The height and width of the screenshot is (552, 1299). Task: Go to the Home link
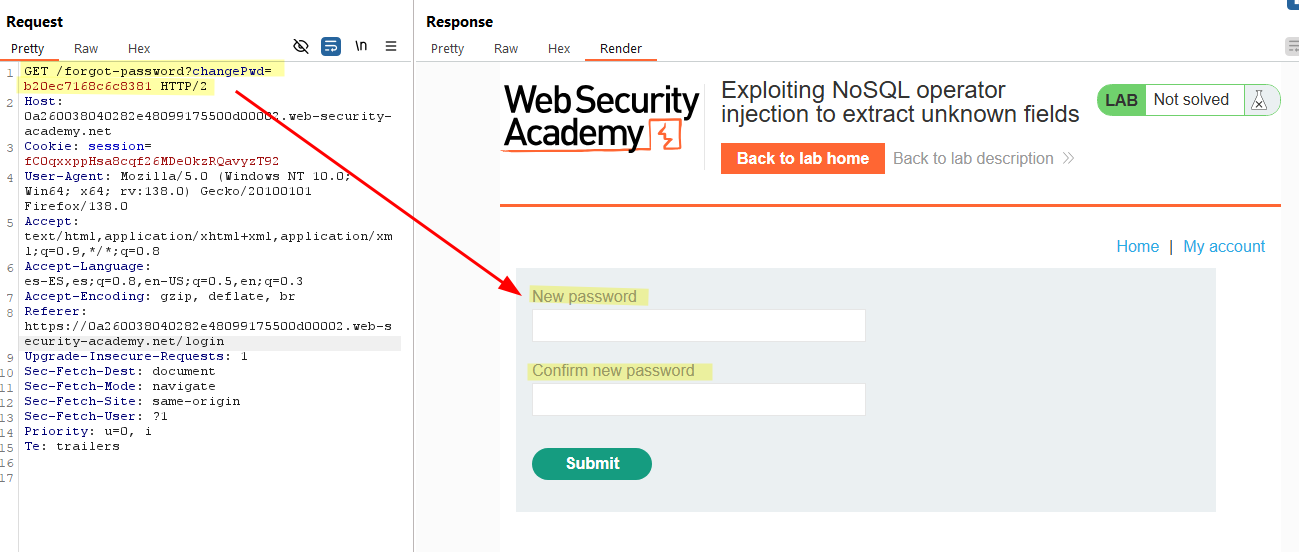point(1138,246)
